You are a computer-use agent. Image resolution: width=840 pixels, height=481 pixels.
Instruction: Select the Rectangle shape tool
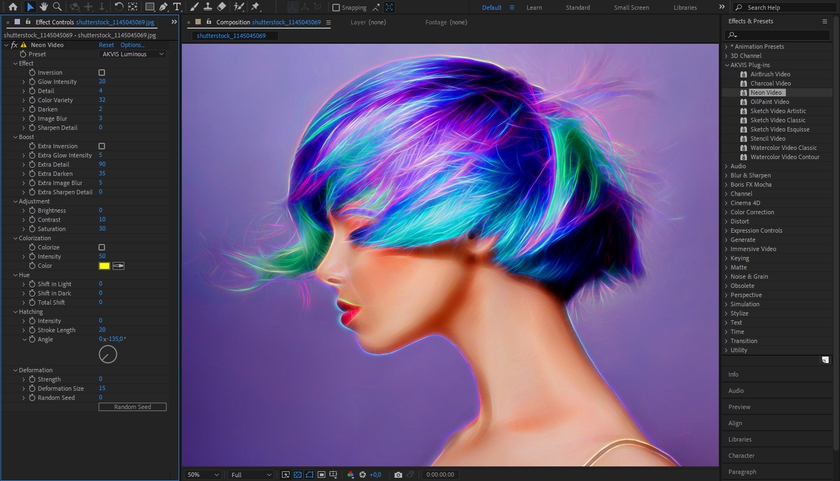point(150,7)
